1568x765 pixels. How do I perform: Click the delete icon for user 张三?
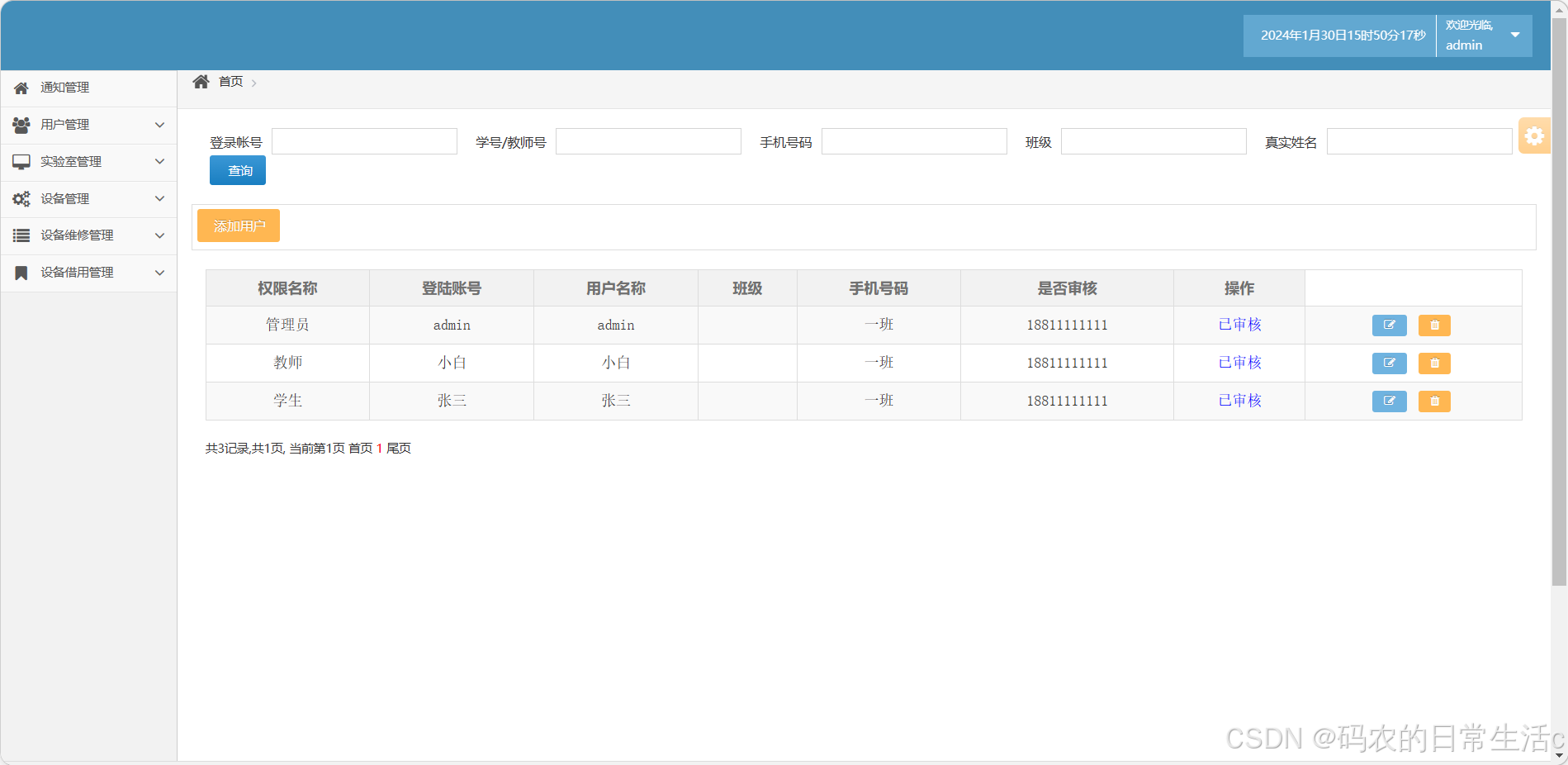(1434, 402)
